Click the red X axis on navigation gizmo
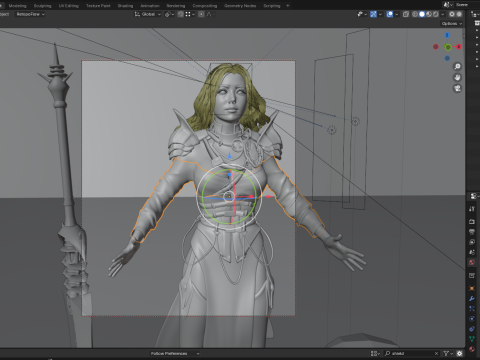 tap(459, 47)
